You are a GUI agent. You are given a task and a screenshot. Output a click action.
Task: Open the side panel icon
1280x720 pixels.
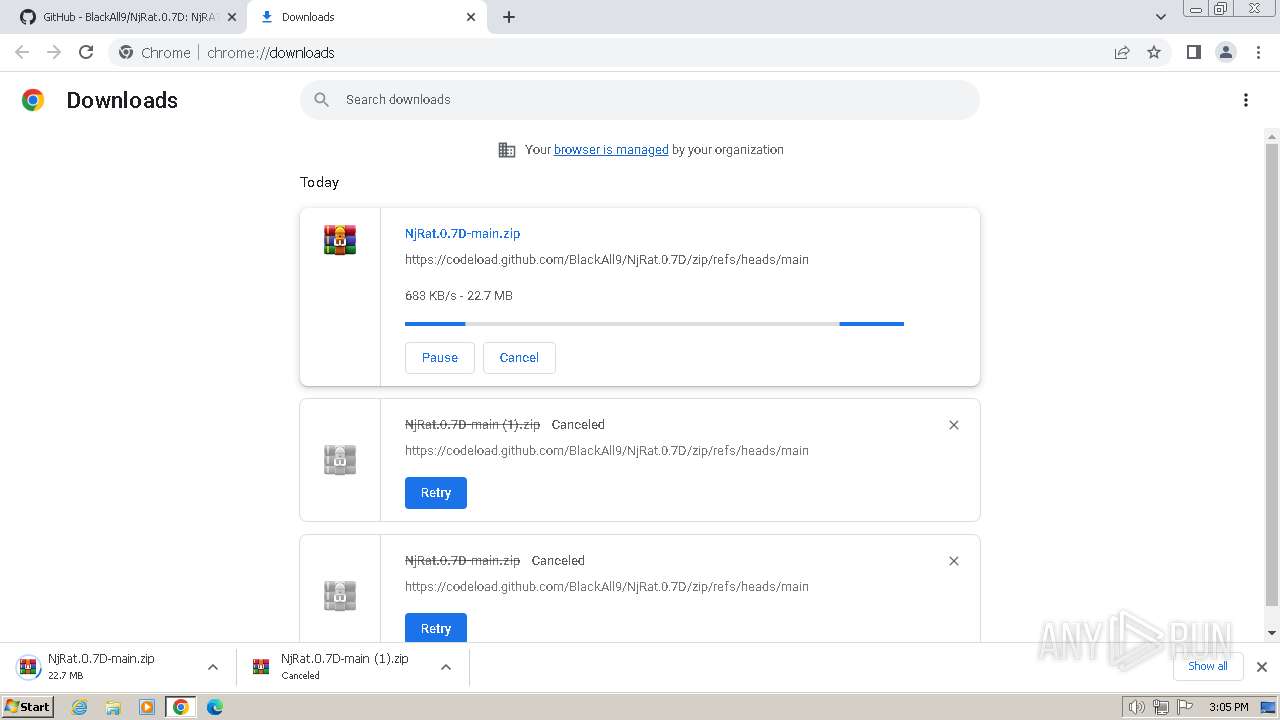[1193, 52]
